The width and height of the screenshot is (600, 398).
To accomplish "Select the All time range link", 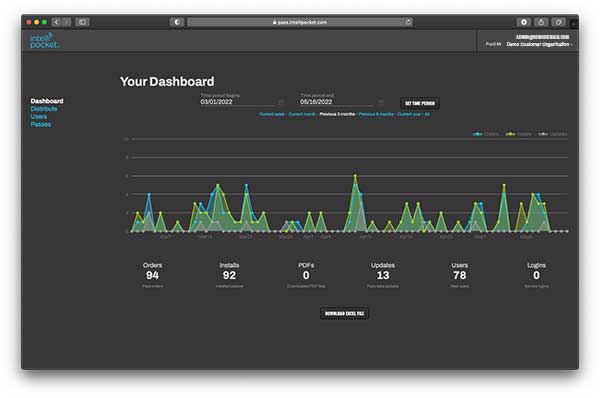I will coord(427,114).
